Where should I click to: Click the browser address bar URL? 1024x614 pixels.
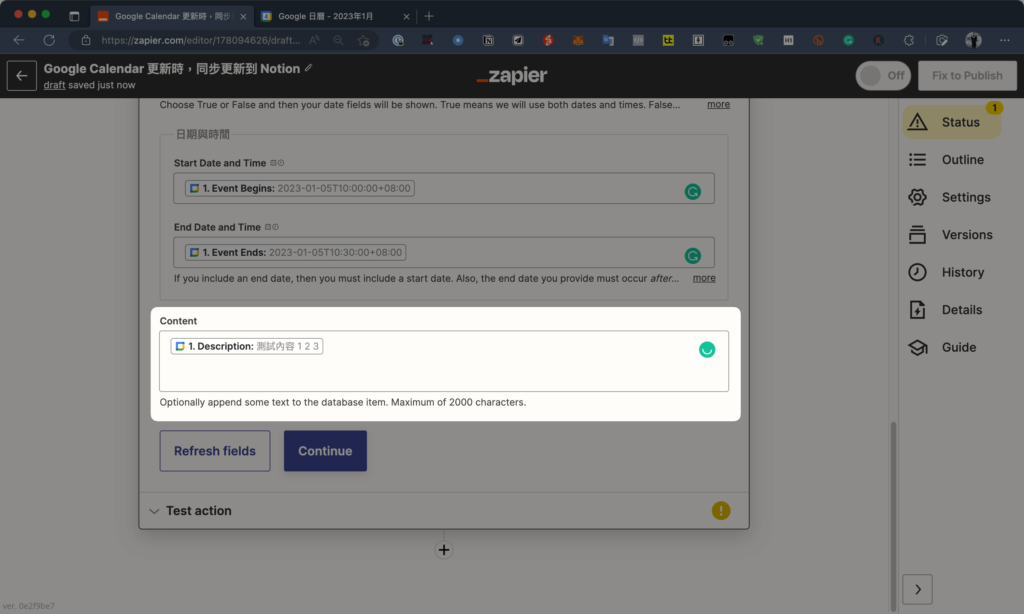(x=200, y=40)
